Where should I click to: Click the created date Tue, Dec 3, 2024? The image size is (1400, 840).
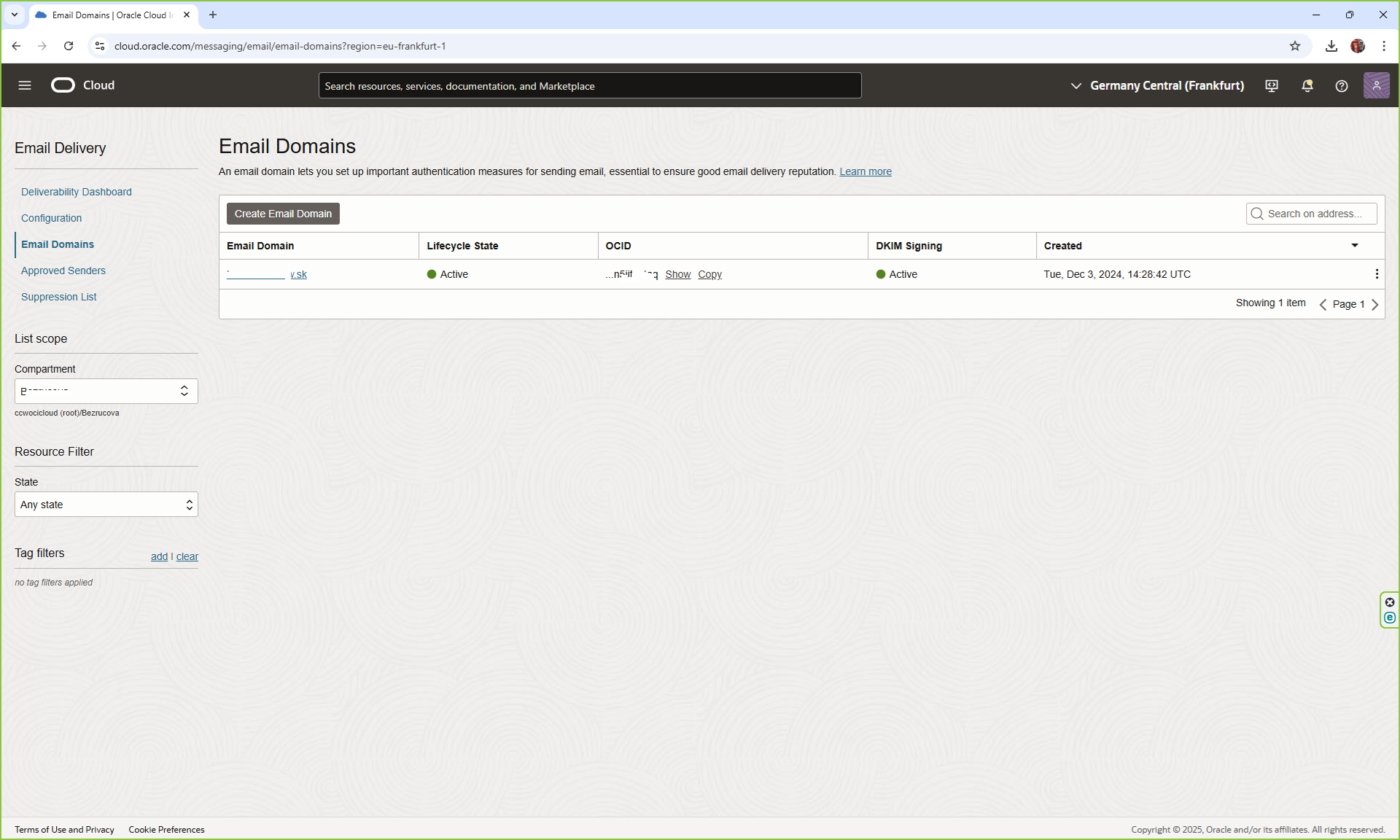pyautogui.click(x=1117, y=274)
